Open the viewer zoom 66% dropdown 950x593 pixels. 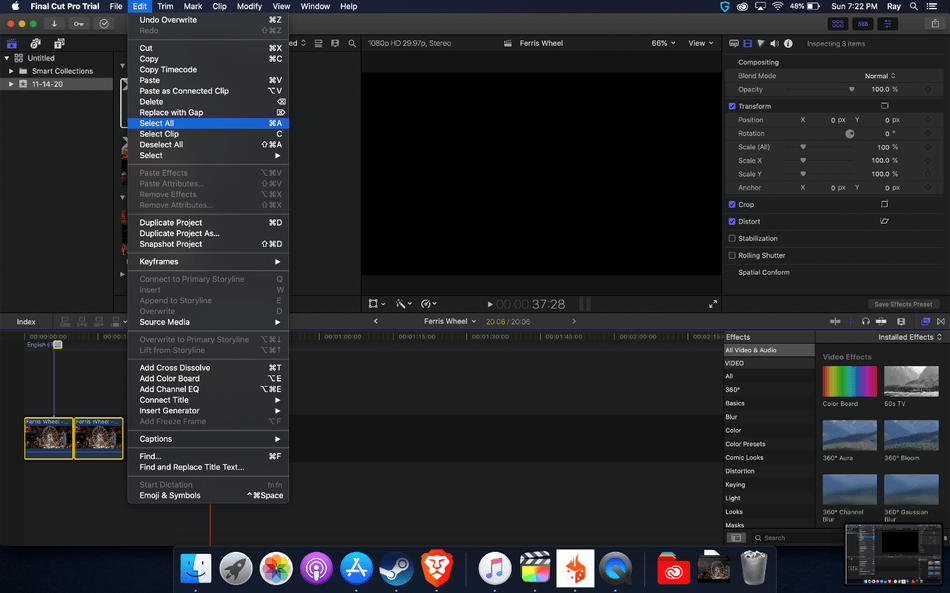point(663,43)
